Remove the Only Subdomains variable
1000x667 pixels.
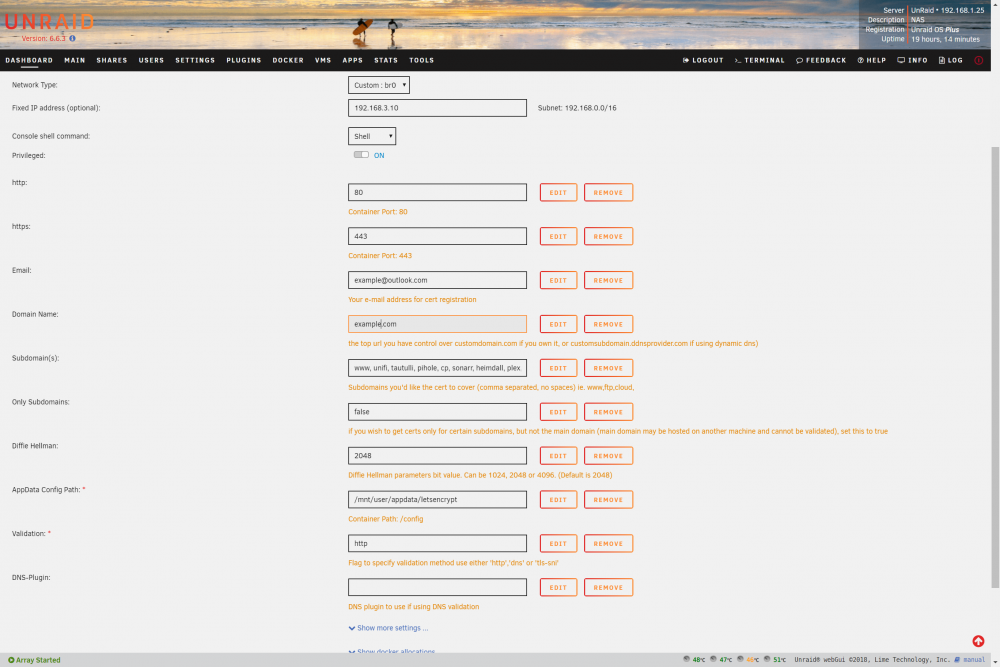coord(608,412)
